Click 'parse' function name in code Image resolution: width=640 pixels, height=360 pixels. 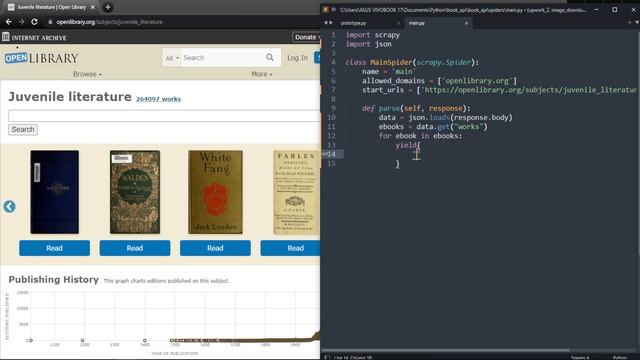point(389,108)
